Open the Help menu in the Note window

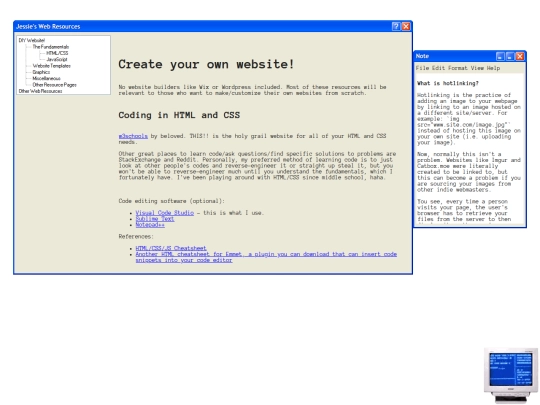[493, 68]
